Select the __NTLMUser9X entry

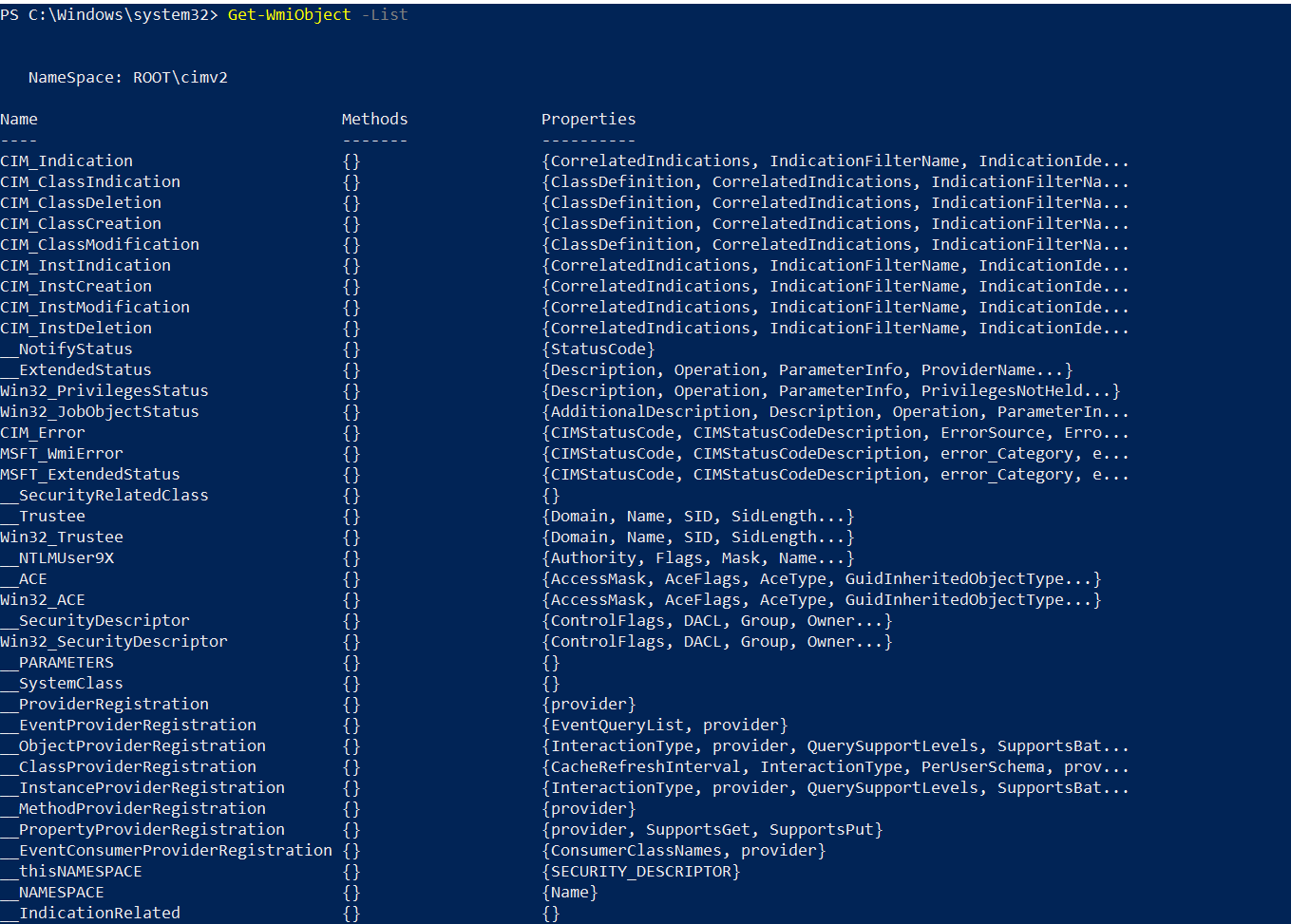pos(58,557)
